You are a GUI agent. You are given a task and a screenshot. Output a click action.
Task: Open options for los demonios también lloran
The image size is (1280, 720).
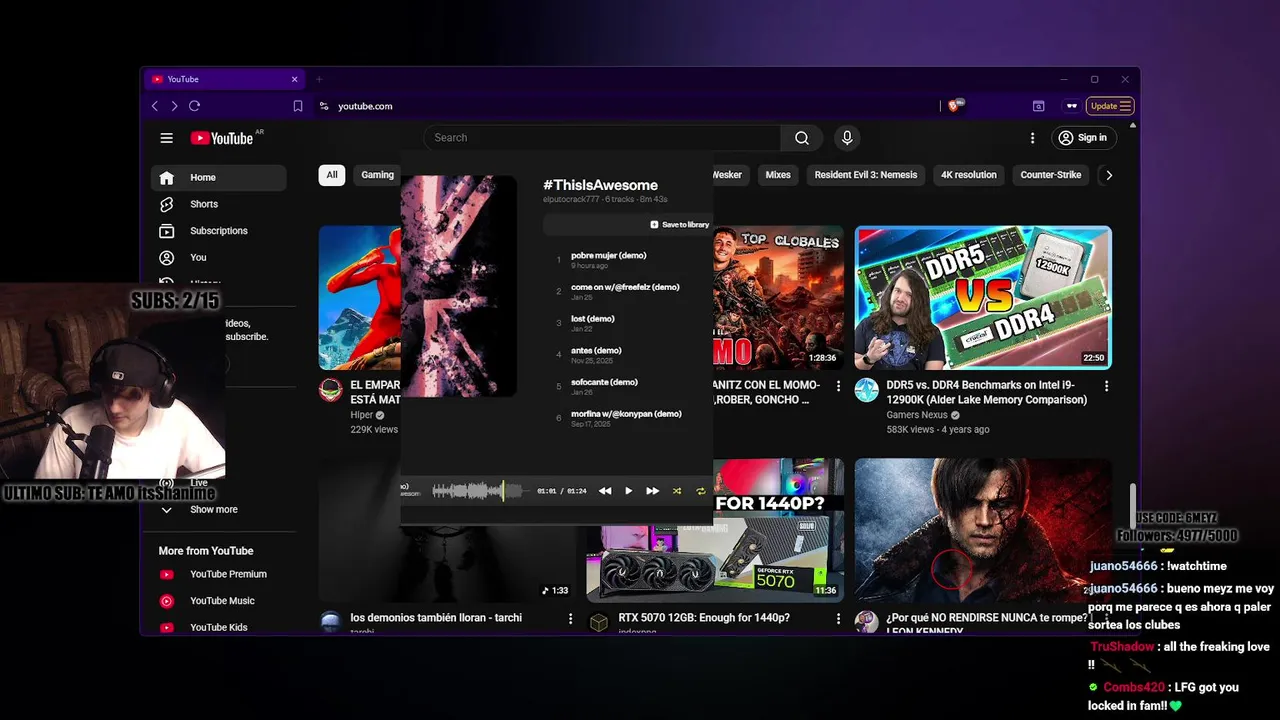click(x=570, y=619)
